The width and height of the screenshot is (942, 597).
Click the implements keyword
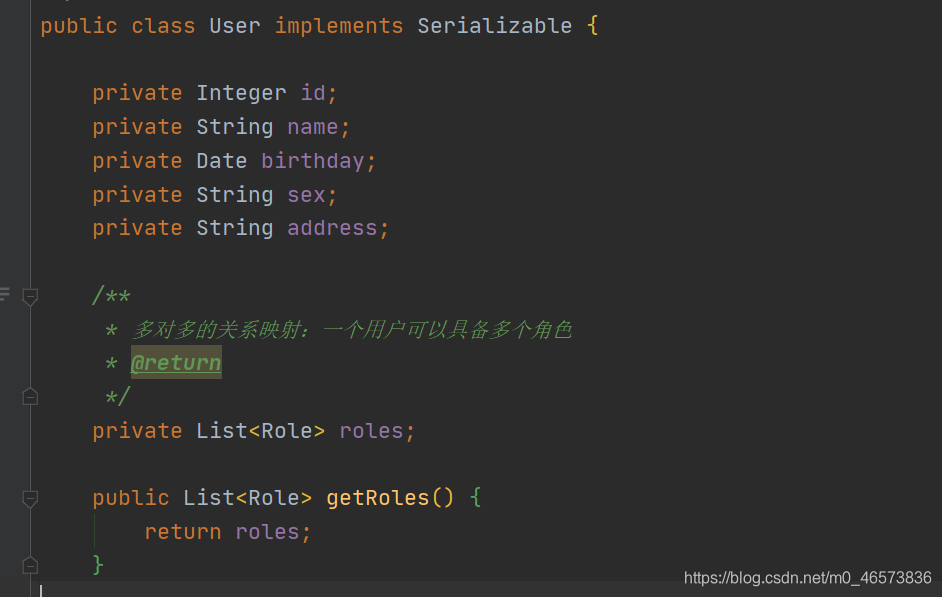point(339,26)
